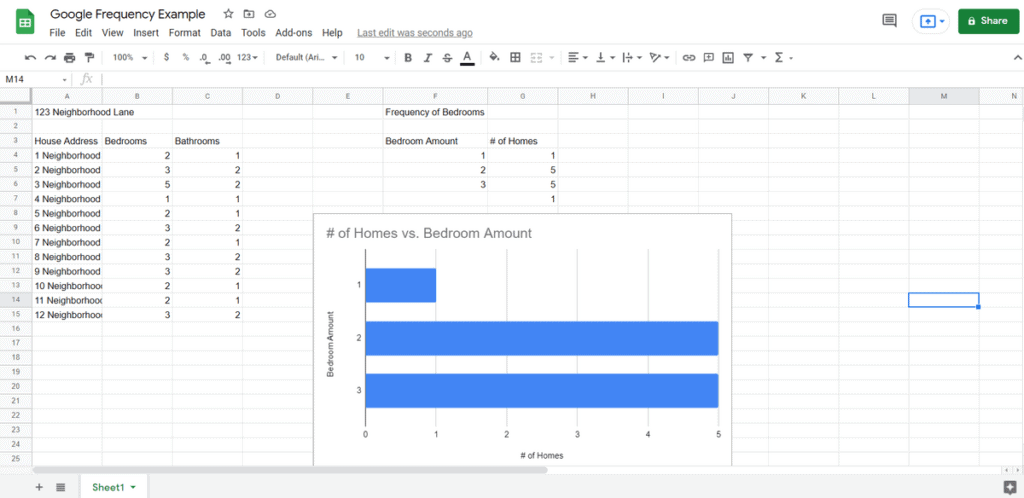Open the Tools menu

[253, 33]
